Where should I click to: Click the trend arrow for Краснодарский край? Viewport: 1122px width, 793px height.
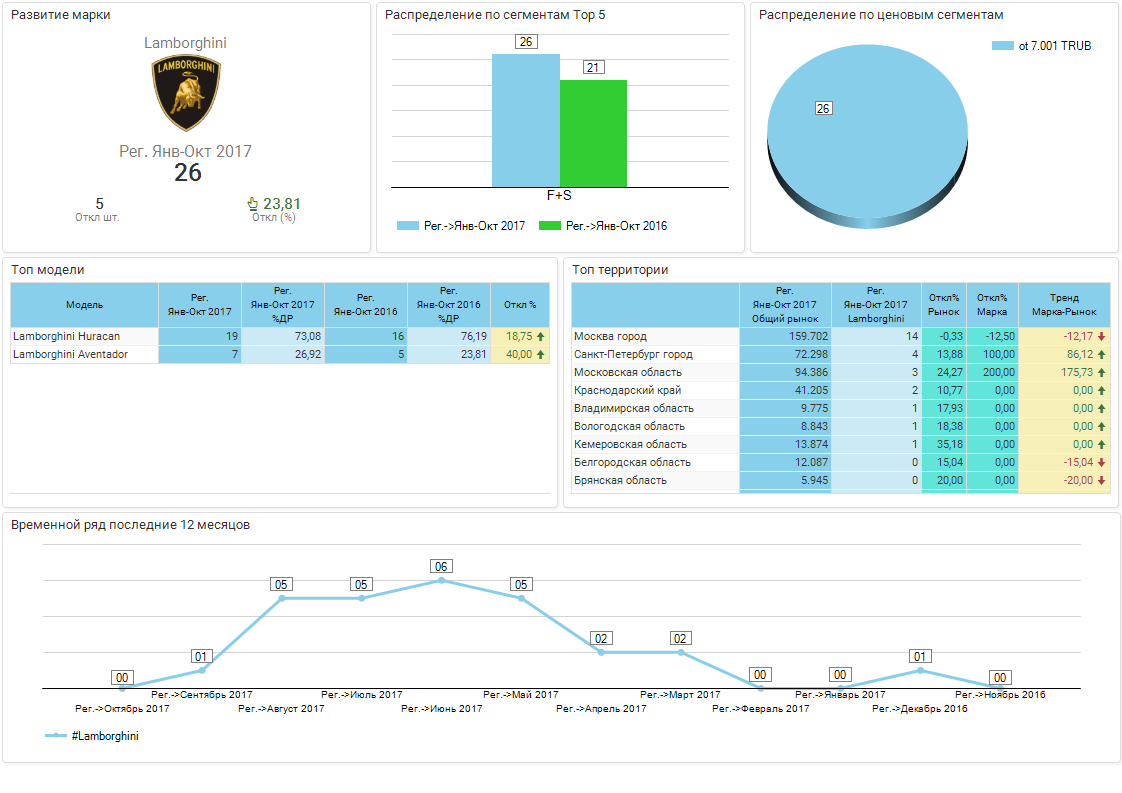pyautogui.click(x=1101, y=391)
